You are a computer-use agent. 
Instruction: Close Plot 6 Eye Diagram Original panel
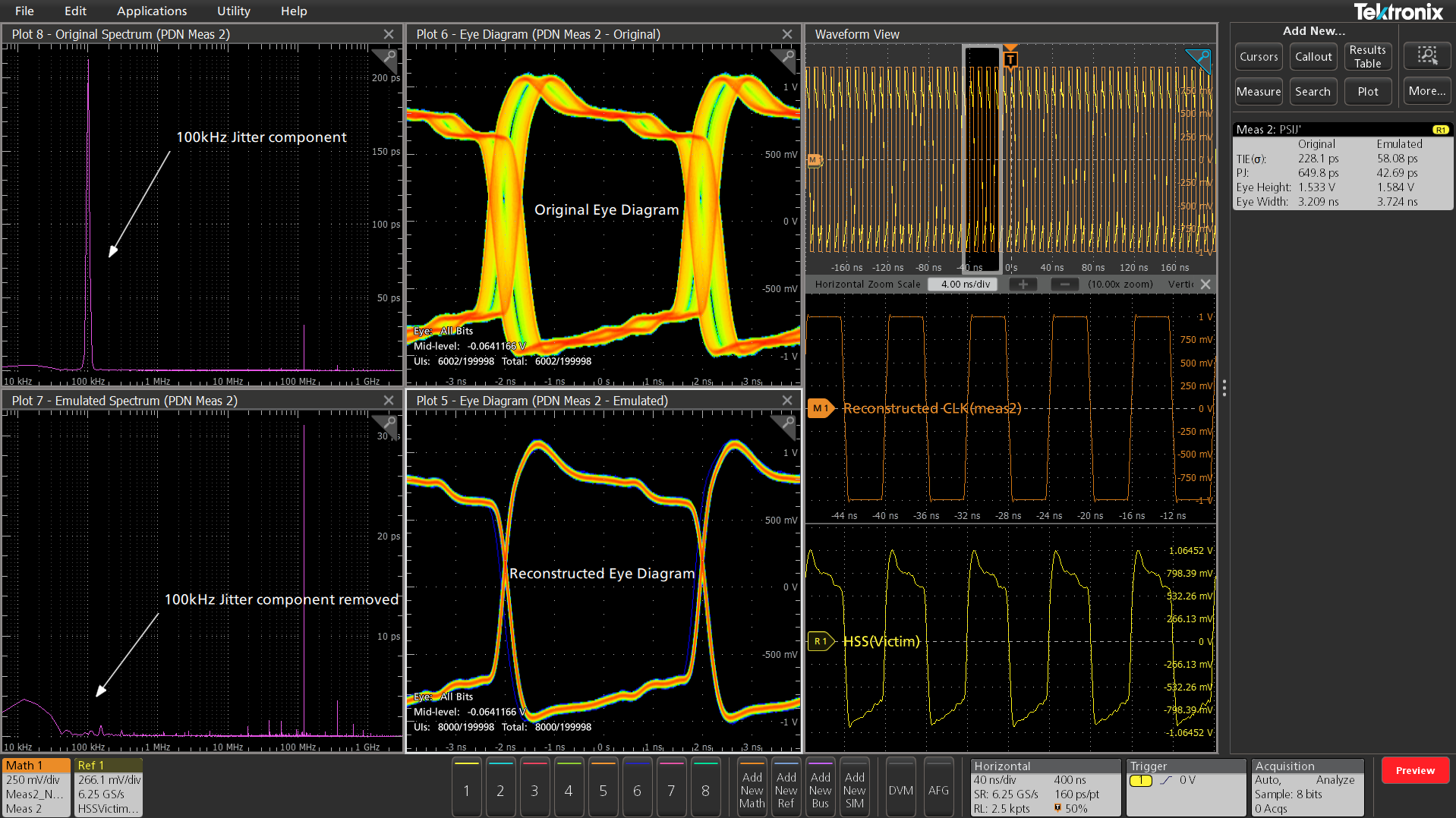click(787, 34)
